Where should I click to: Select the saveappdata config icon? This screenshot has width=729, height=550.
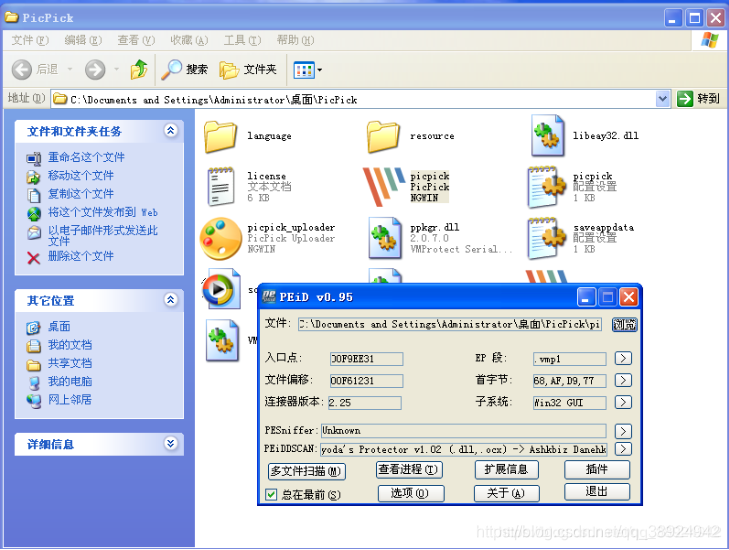tap(547, 238)
